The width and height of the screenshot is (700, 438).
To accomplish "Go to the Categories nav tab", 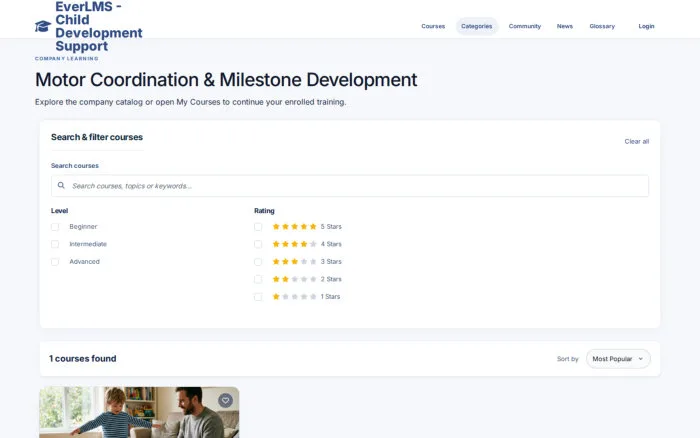I will [x=476, y=26].
